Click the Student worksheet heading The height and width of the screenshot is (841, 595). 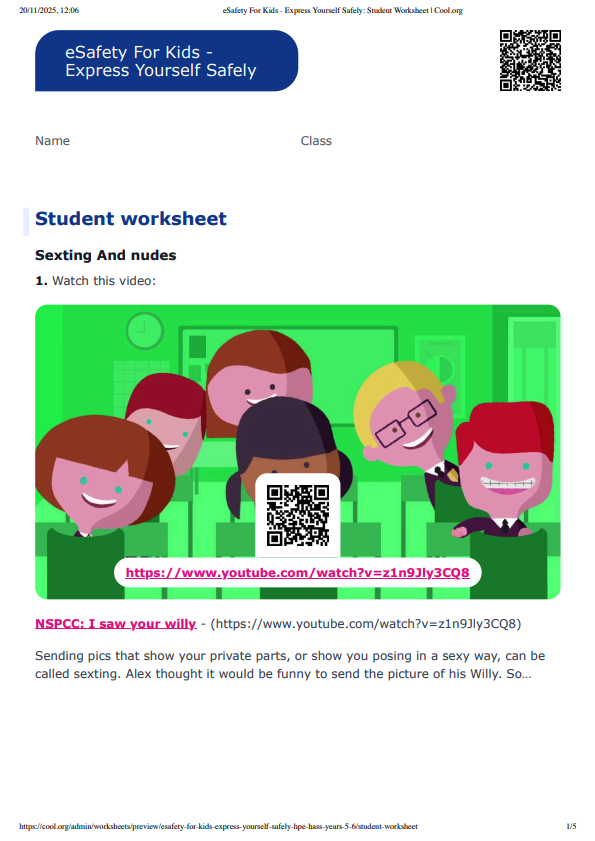click(x=130, y=219)
